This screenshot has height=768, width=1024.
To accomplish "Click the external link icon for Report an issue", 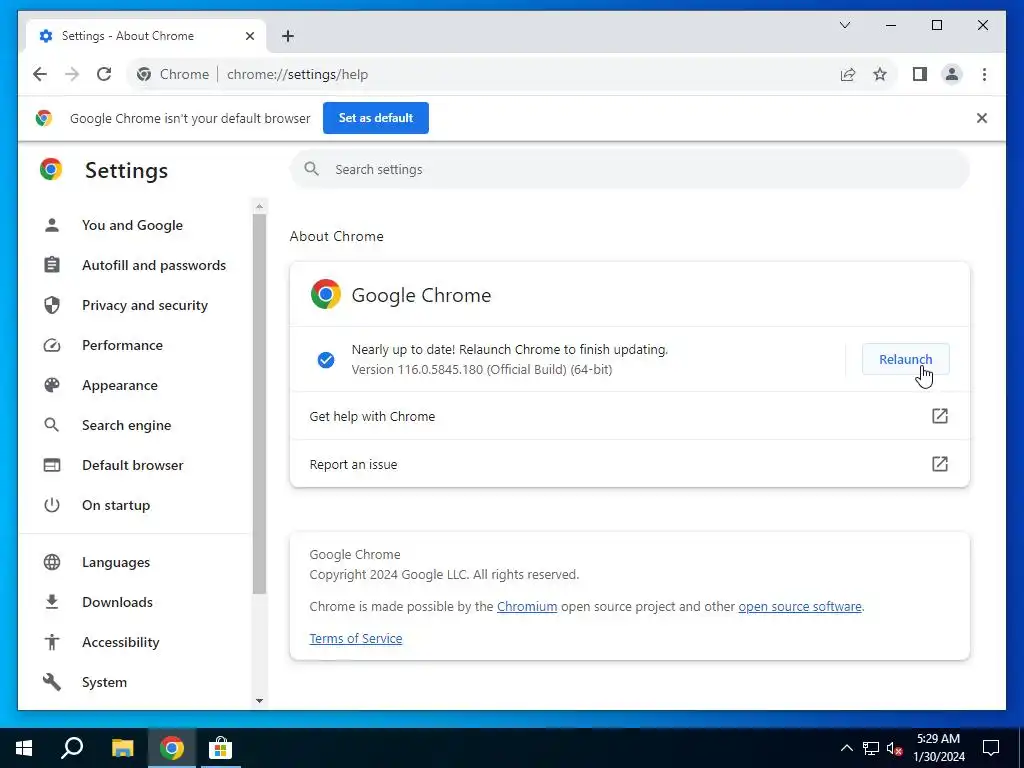I will (x=939, y=464).
